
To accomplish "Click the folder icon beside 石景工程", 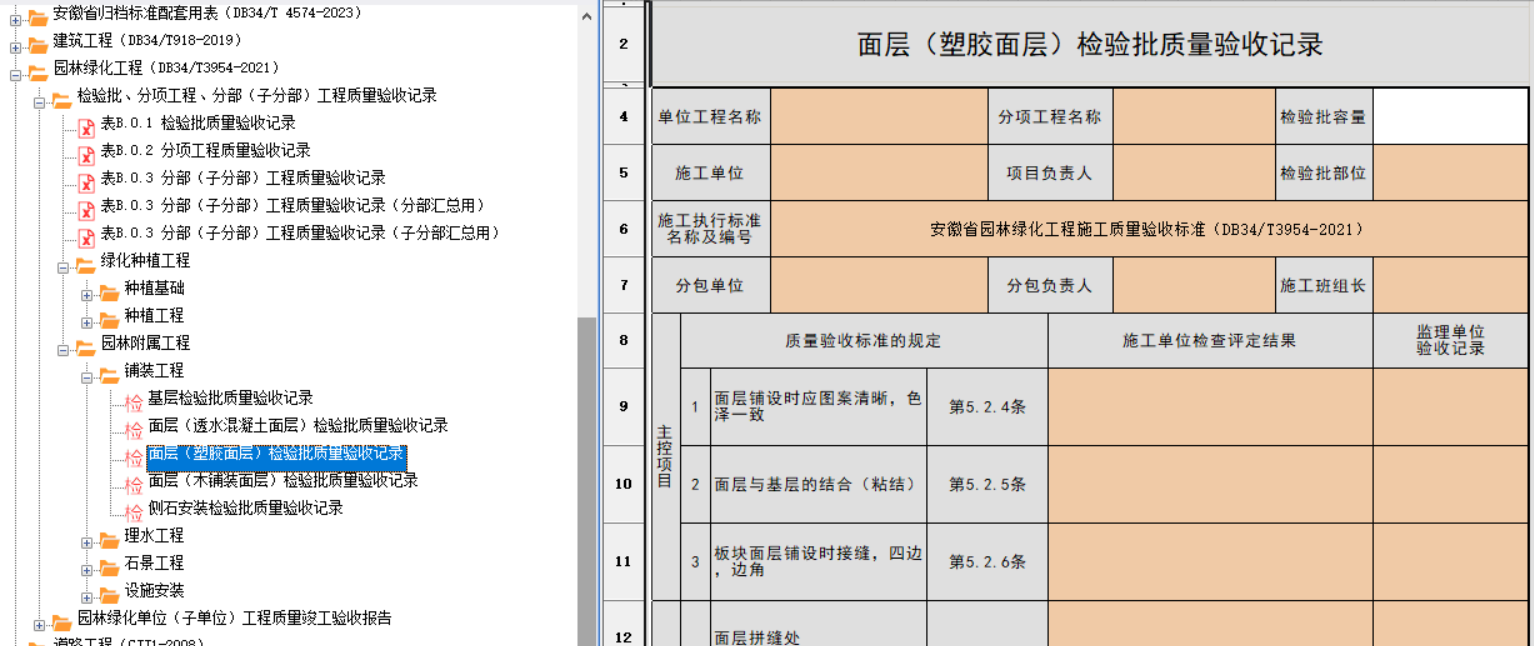I will (110, 566).
